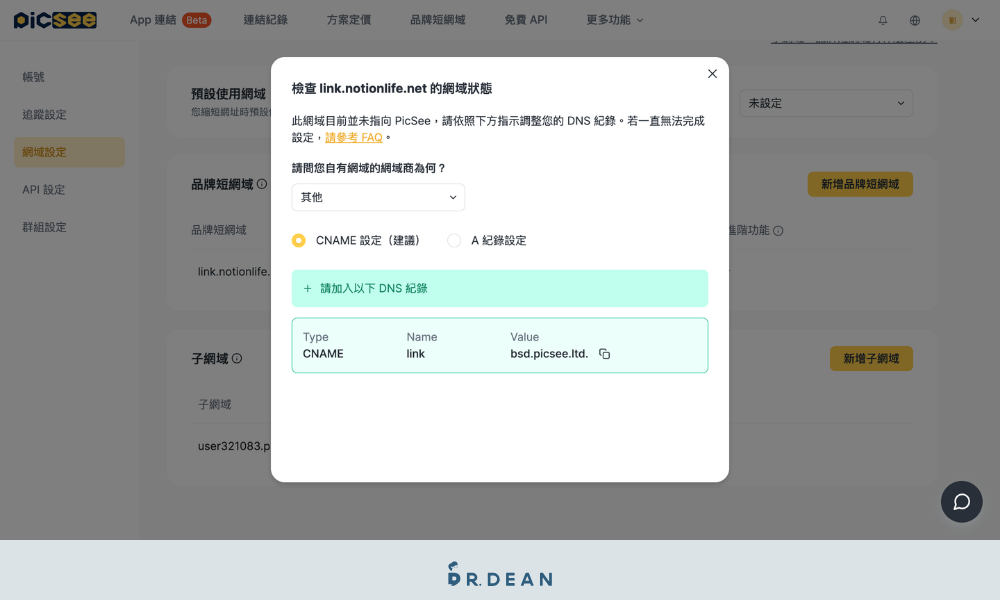
Task: Click the Dr. Dean logo
Action: (500, 574)
